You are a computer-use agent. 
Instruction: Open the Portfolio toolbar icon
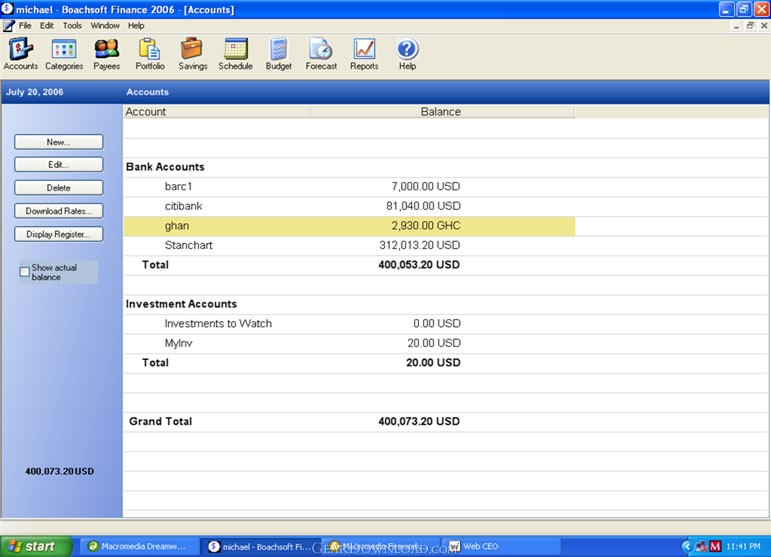[150, 54]
